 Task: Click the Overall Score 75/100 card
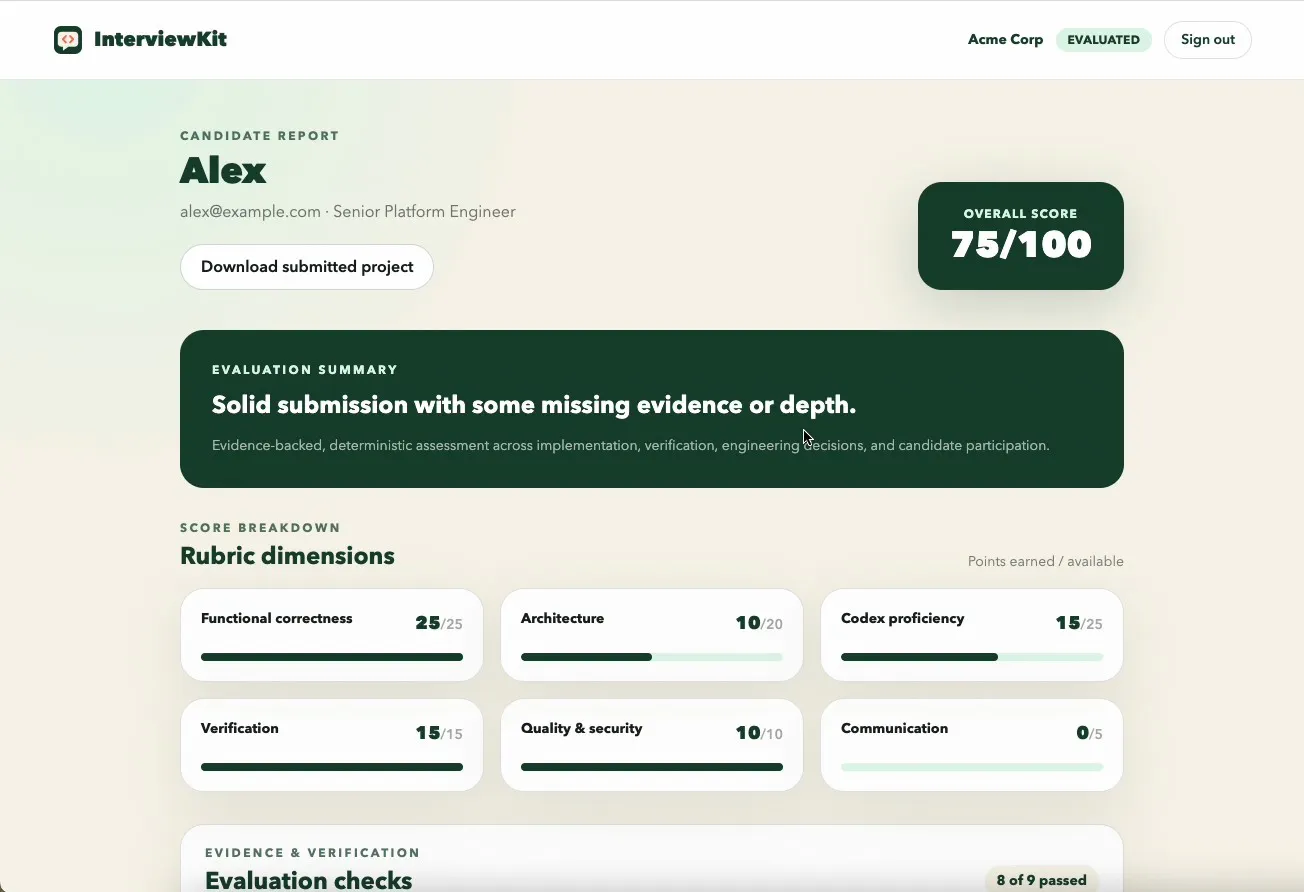coord(1021,236)
